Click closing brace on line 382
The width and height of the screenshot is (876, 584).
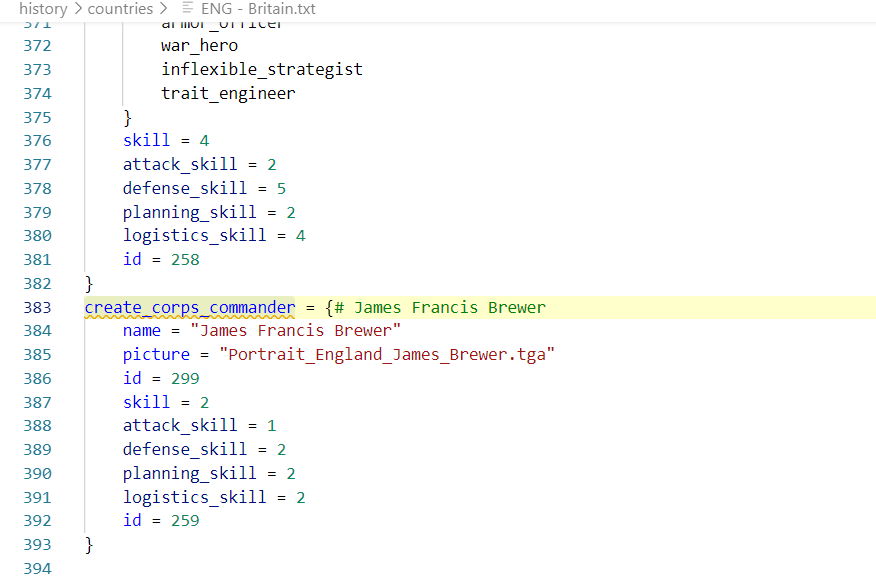[x=89, y=284]
